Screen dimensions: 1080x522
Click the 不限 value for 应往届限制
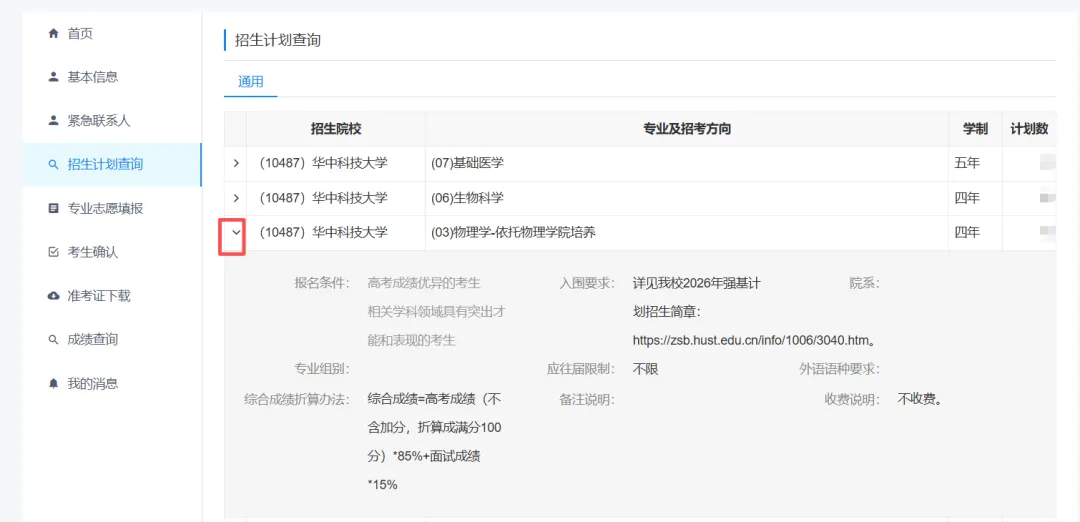pos(645,369)
